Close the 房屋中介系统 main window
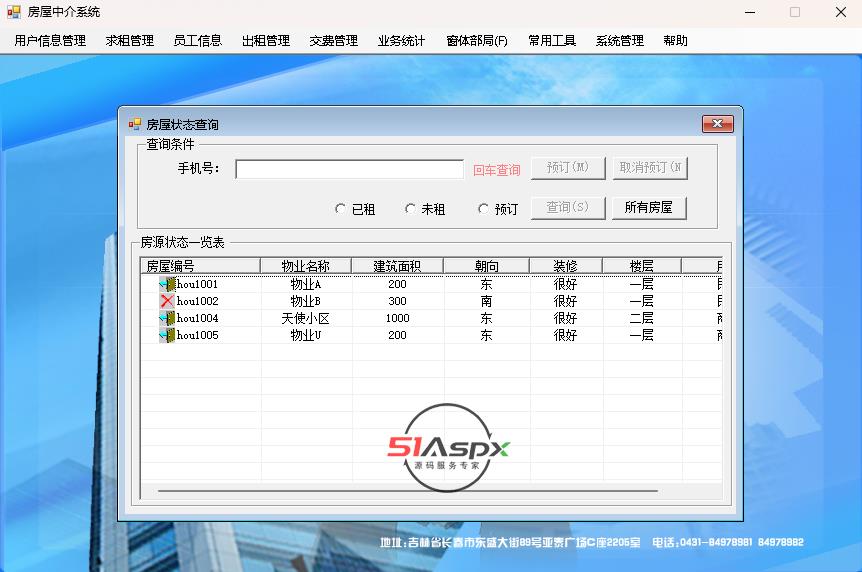This screenshot has height=572, width=862. coord(841,12)
